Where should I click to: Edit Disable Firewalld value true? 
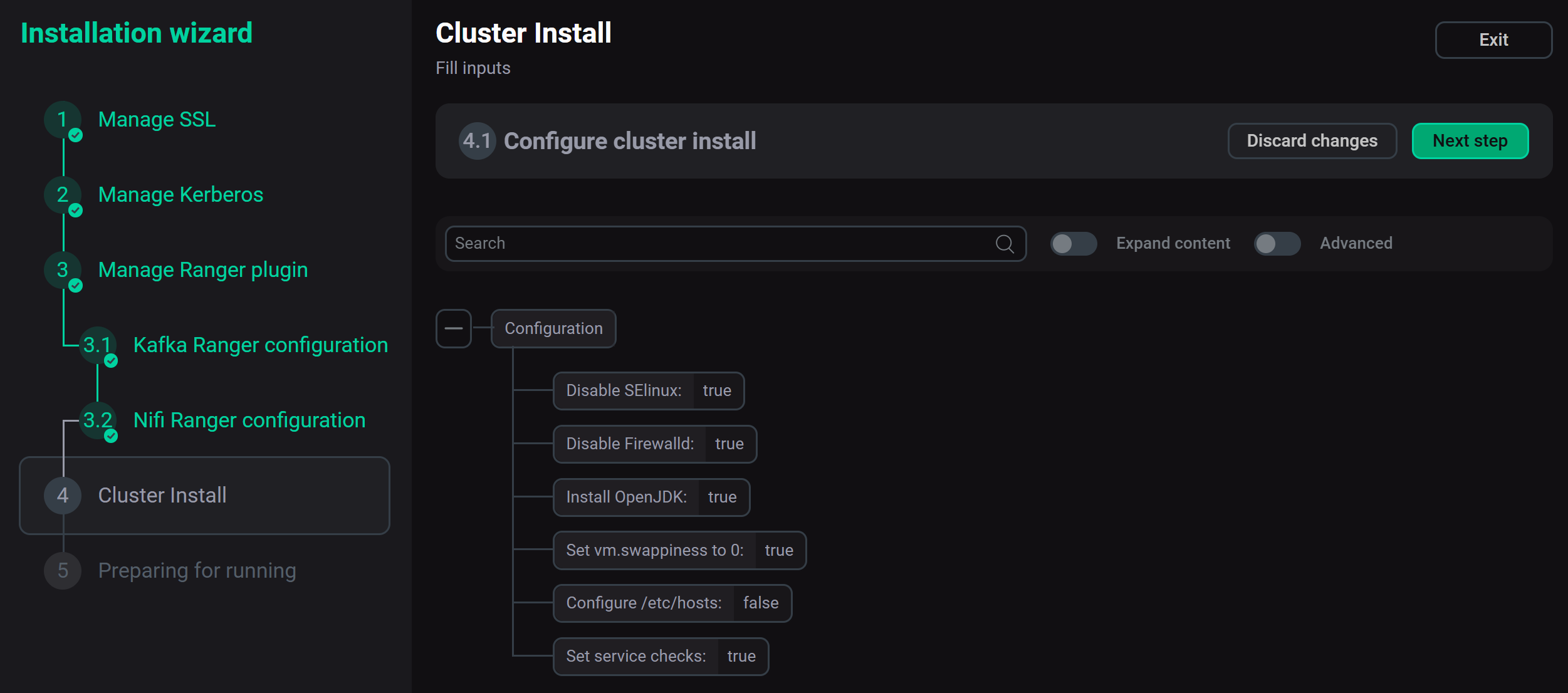click(729, 444)
